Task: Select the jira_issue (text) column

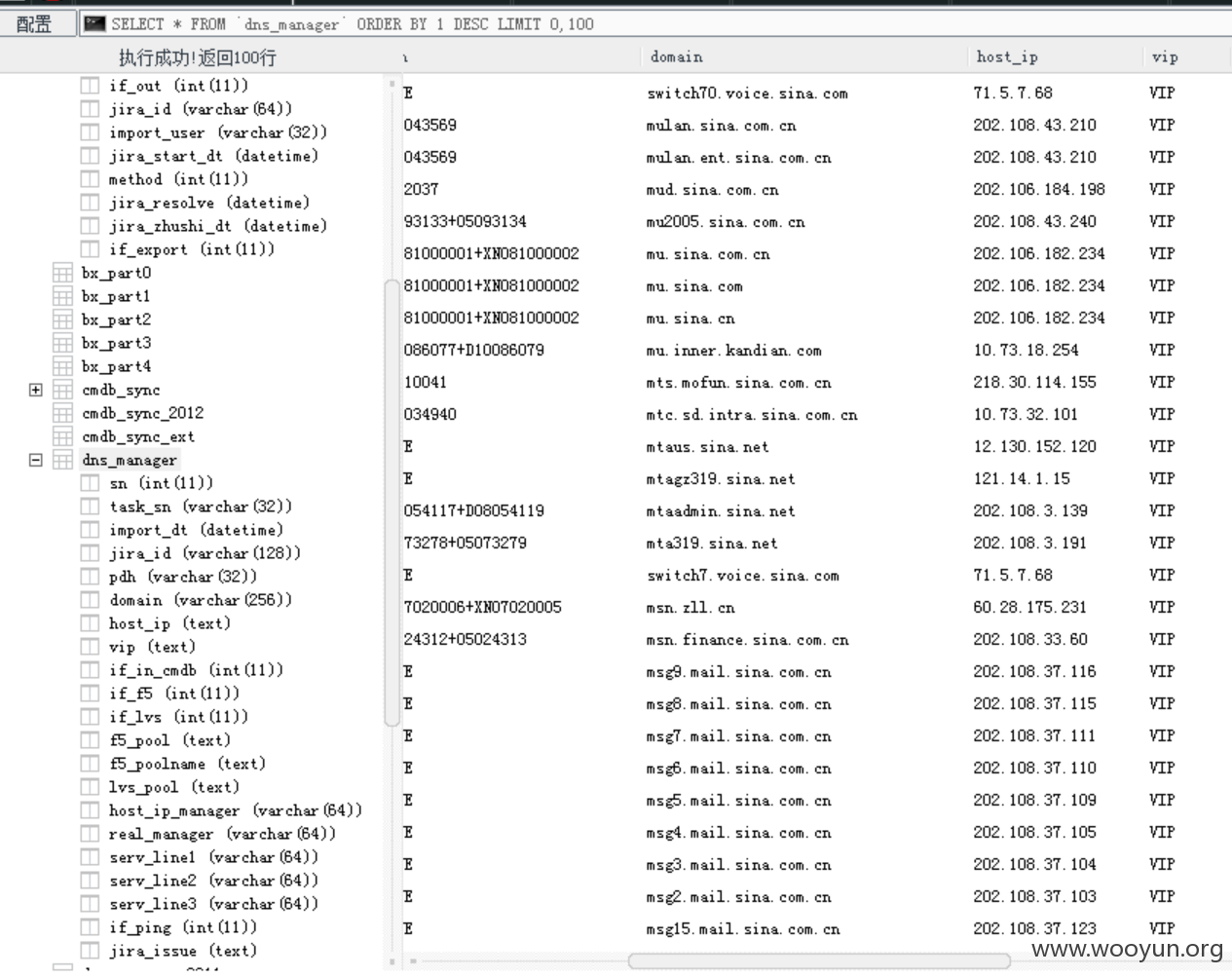Action: pos(182,951)
